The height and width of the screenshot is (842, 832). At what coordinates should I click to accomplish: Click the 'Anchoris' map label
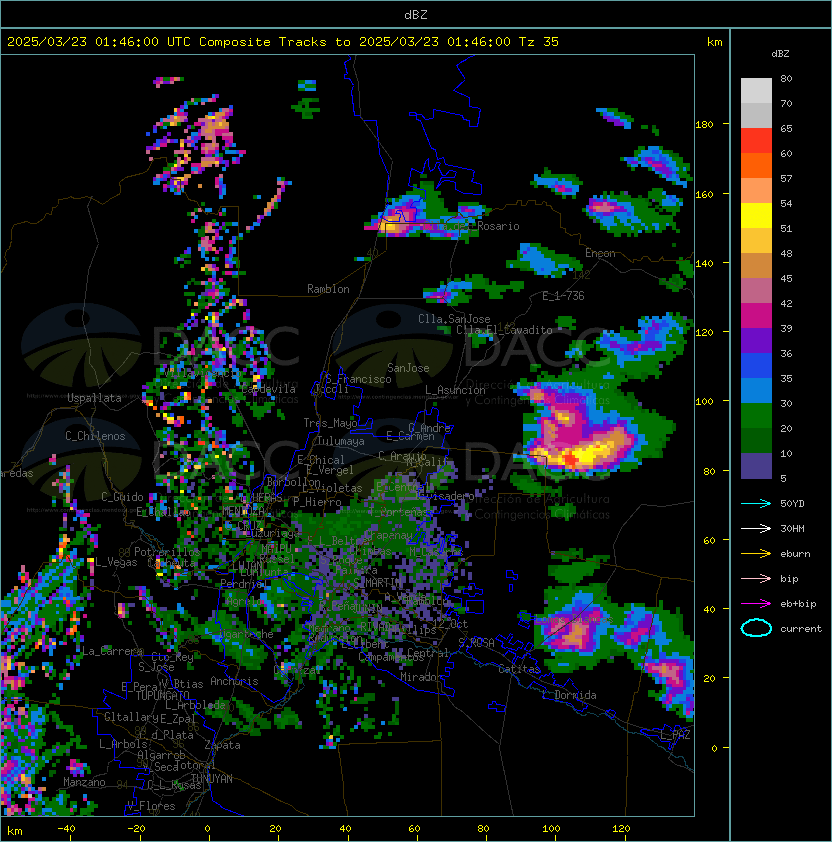point(234,681)
